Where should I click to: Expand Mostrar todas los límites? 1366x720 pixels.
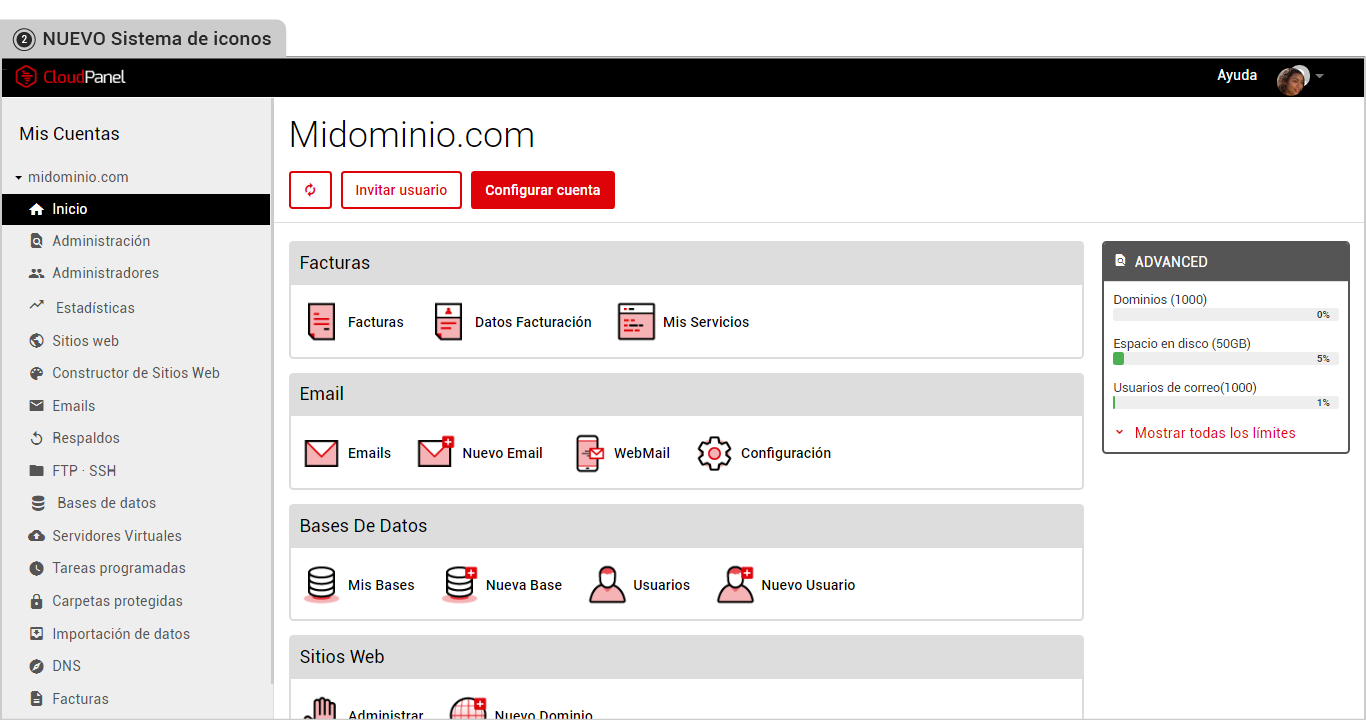tap(1215, 432)
